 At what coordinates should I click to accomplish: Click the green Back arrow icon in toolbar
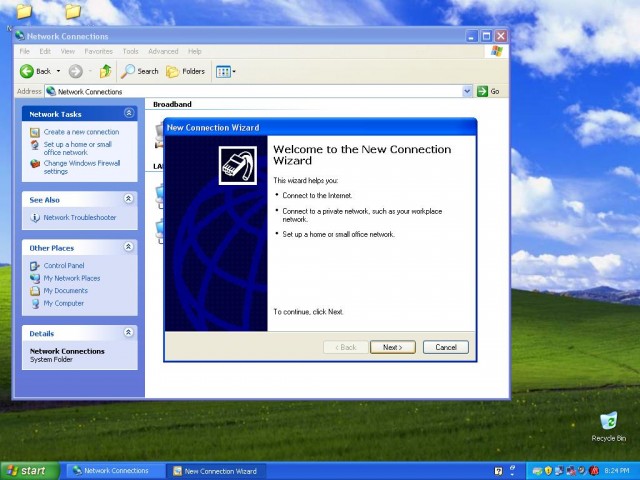click(27, 71)
